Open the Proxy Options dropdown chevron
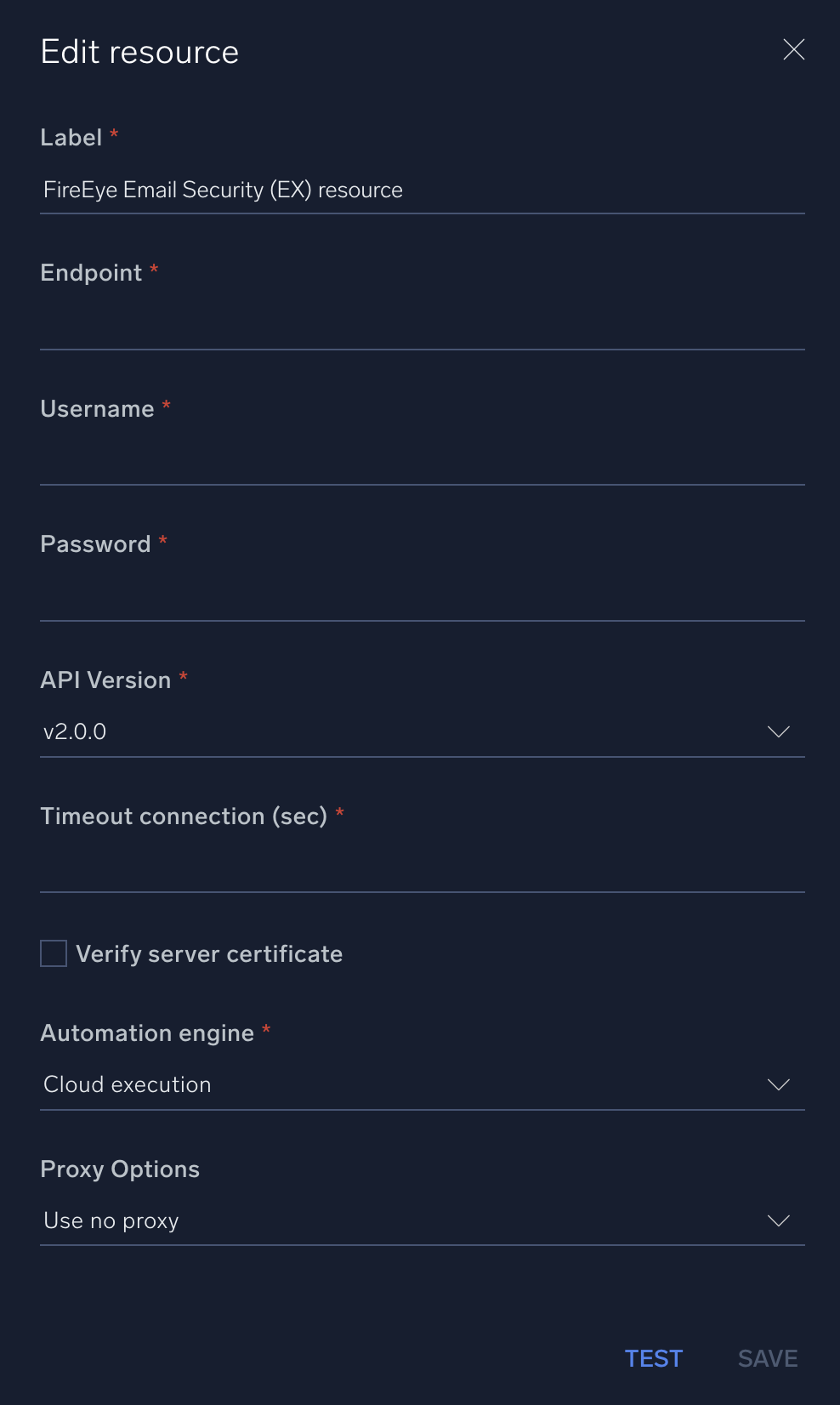 click(x=779, y=1220)
